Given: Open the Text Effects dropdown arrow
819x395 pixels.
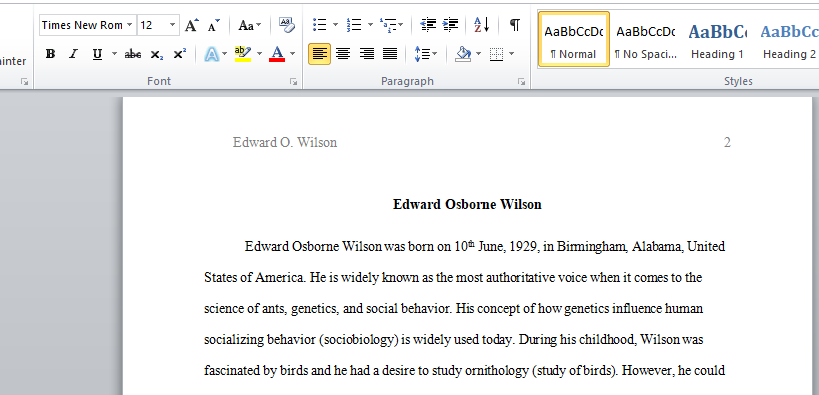Looking at the screenshot, I should pos(225,53).
